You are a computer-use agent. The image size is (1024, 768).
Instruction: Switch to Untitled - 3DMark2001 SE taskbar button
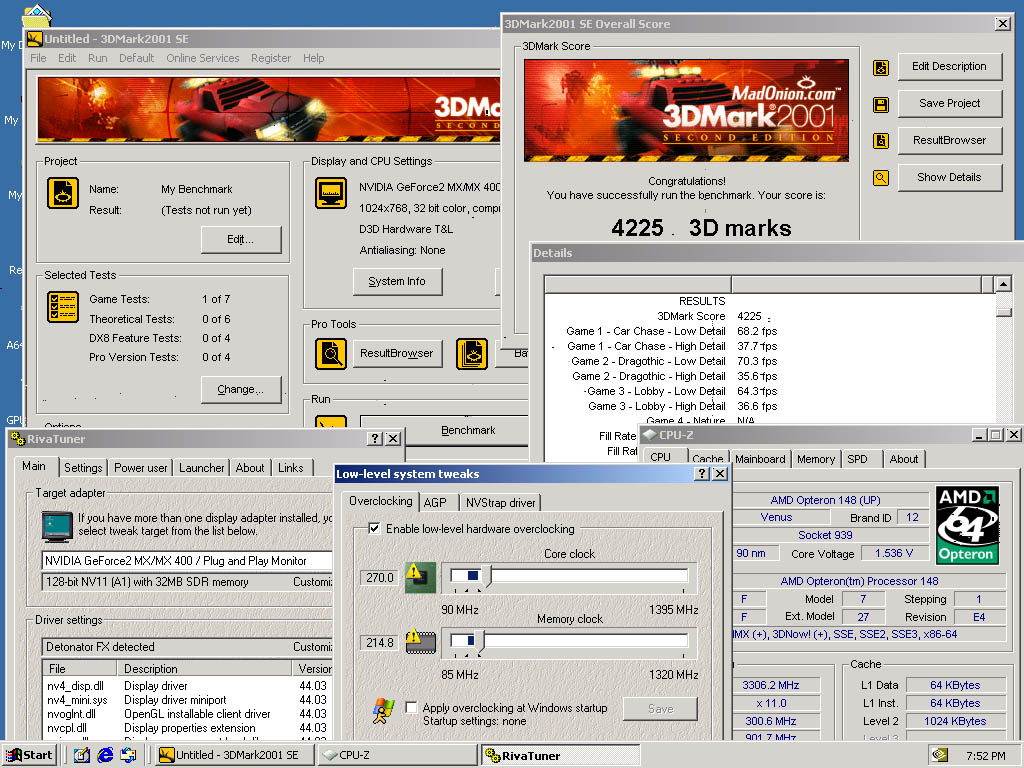click(234, 755)
